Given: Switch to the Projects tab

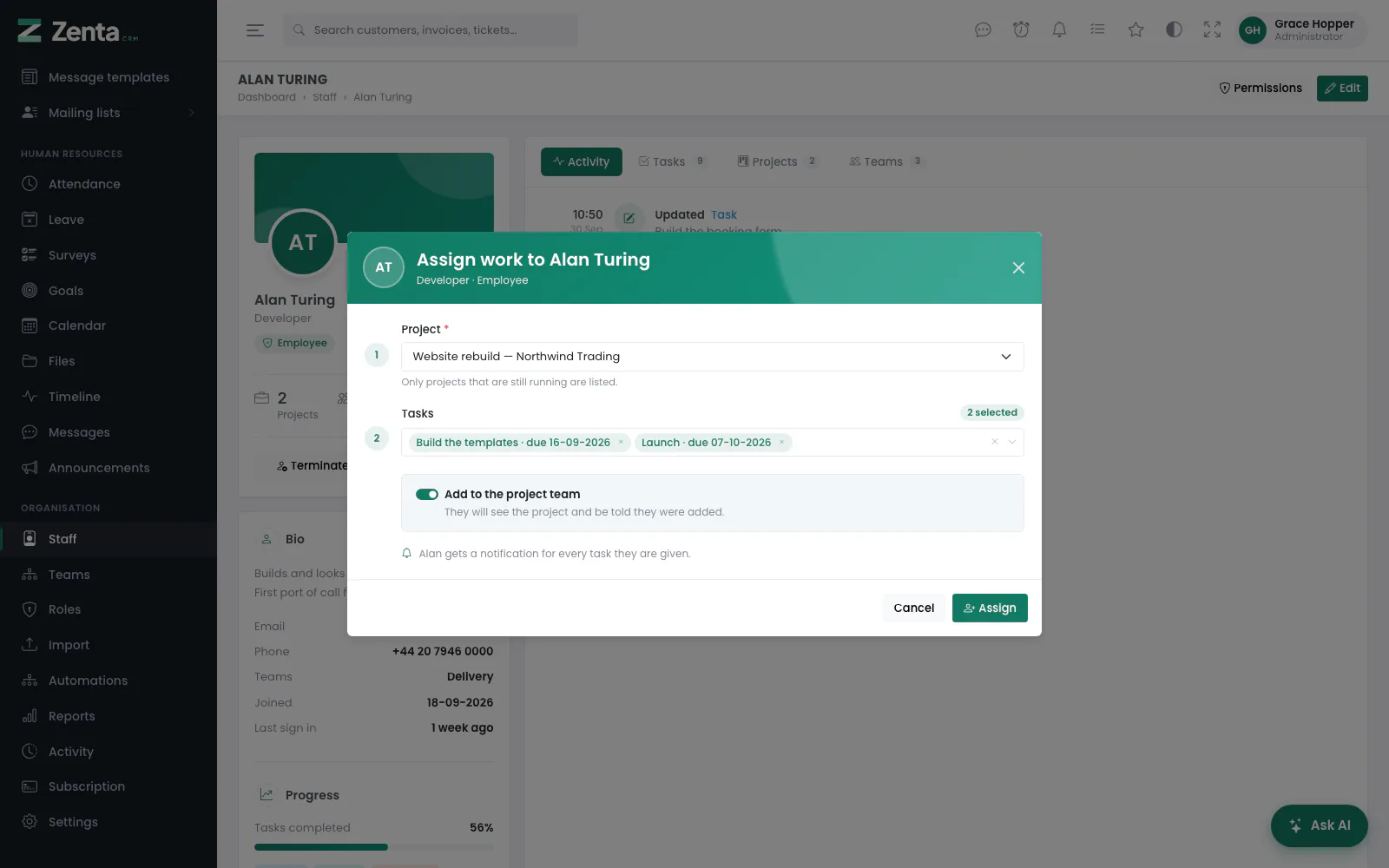Looking at the screenshot, I should [777, 161].
